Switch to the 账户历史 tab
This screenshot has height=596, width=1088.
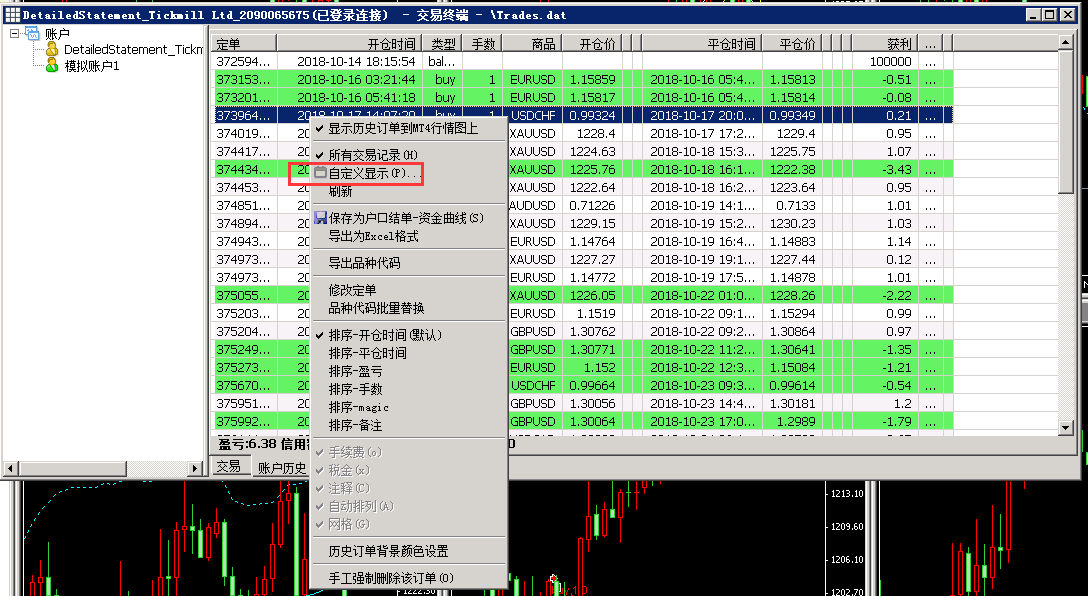[x=282, y=468]
